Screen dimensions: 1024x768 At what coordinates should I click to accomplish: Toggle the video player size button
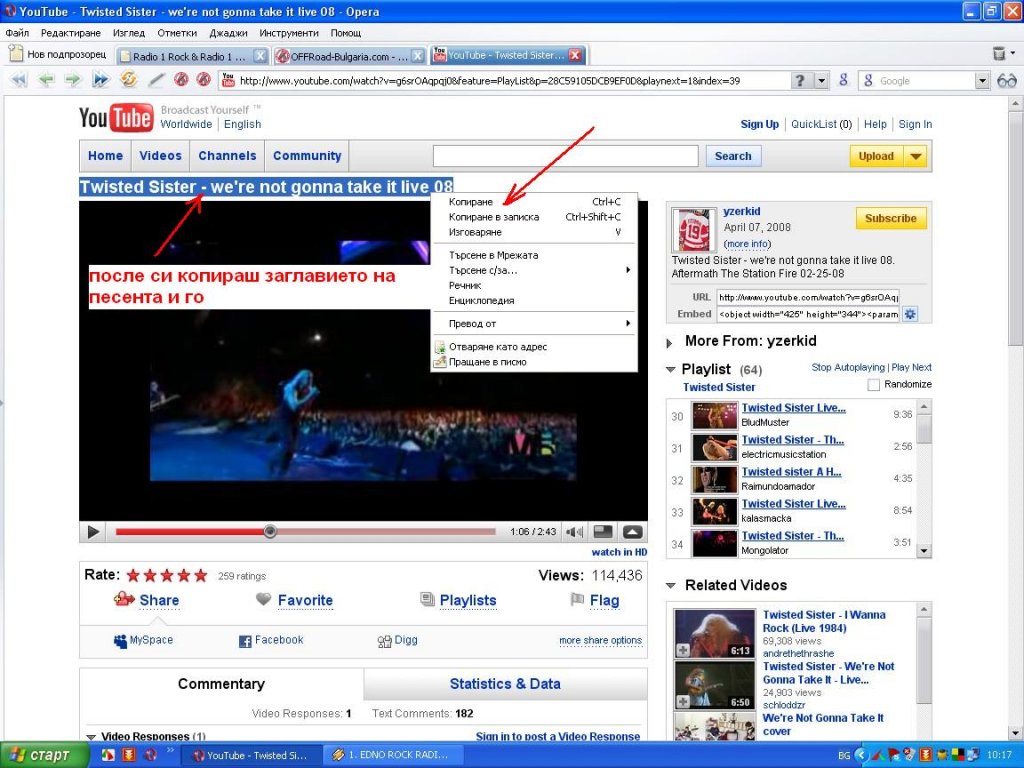(x=603, y=532)
